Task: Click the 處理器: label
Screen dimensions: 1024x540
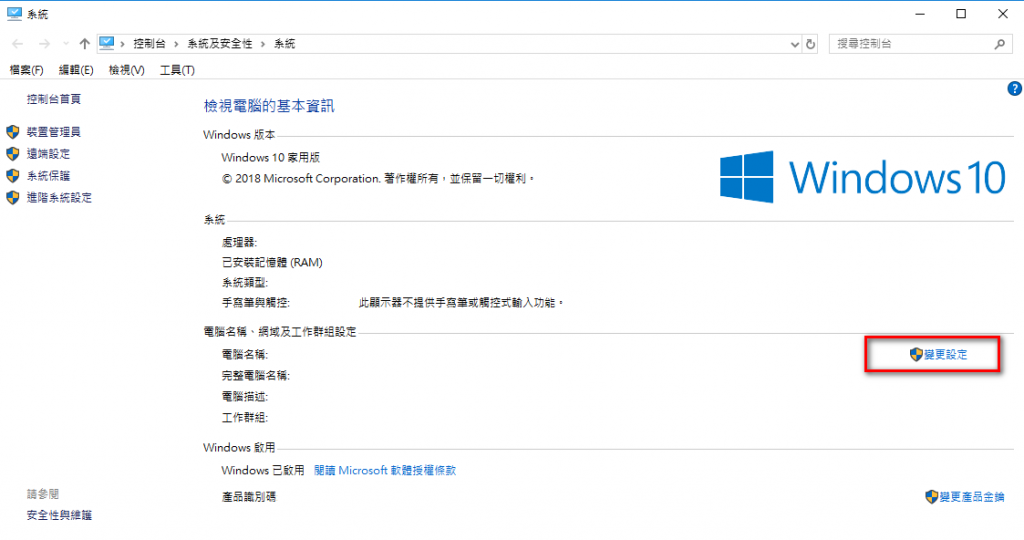Action: click(239, 242)
